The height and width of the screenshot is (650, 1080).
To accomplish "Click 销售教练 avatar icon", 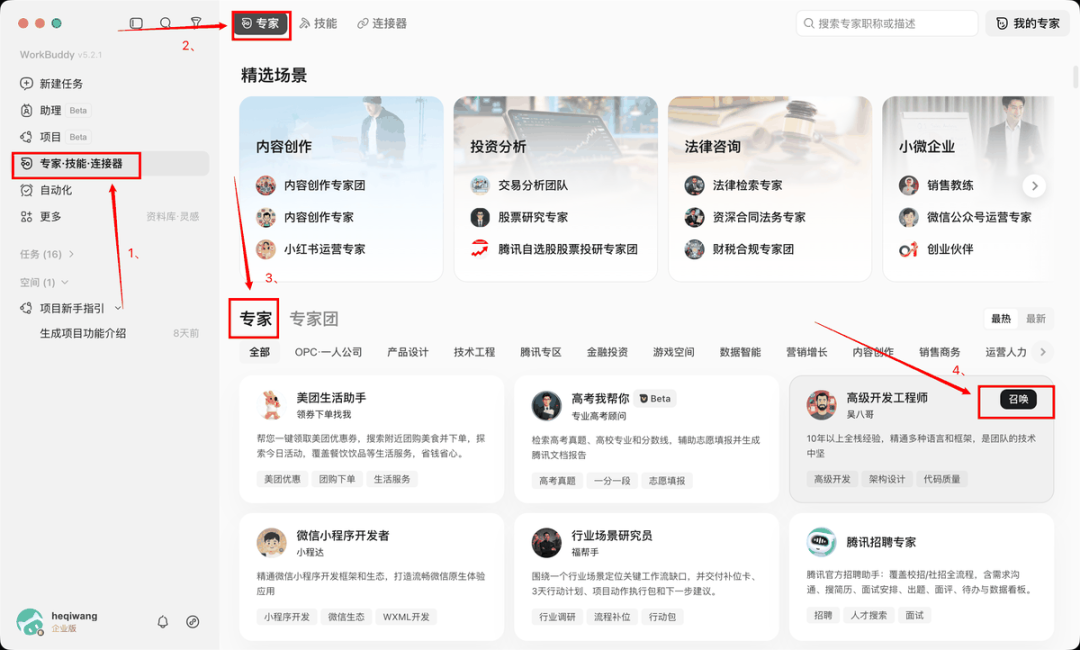I will pos(908,185).
